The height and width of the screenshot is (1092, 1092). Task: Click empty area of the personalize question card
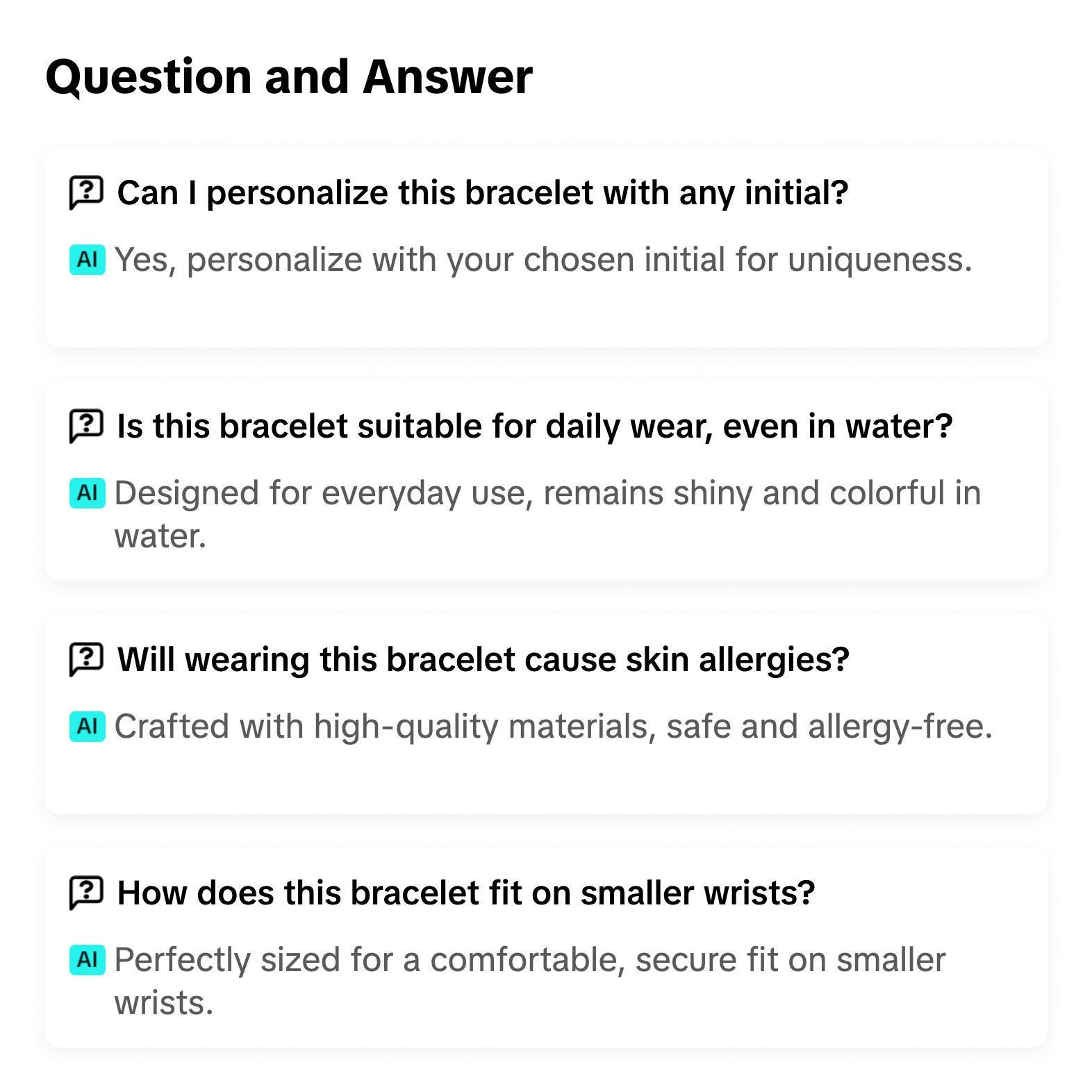tap(545, 313)
